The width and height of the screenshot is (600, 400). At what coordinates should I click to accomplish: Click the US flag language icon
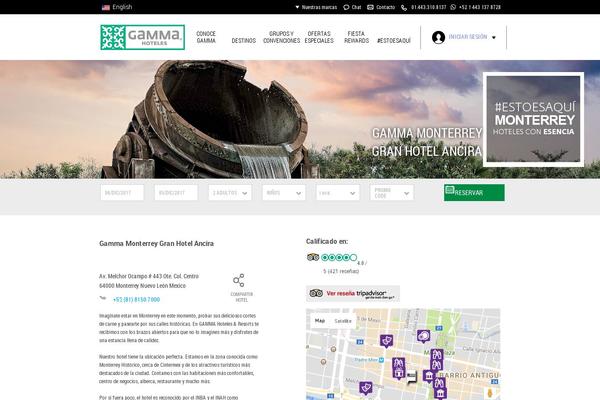tap(106, 7)
